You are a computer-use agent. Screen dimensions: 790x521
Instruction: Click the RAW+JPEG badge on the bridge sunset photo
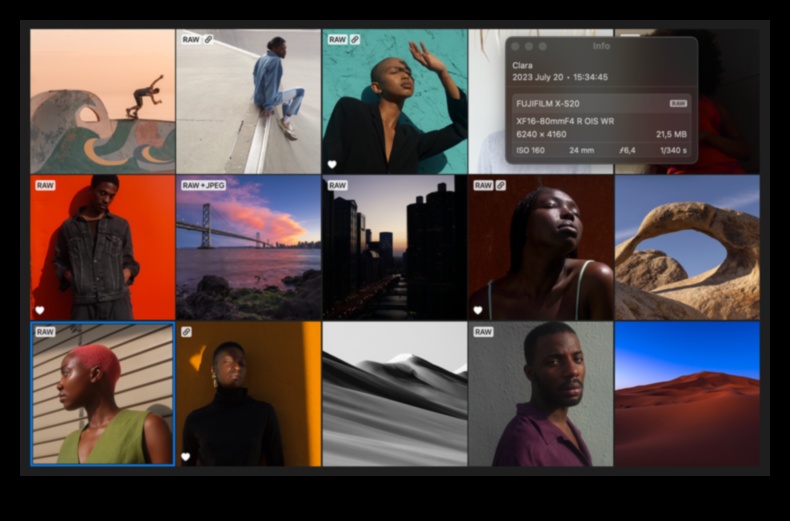[x=204, y=185]
